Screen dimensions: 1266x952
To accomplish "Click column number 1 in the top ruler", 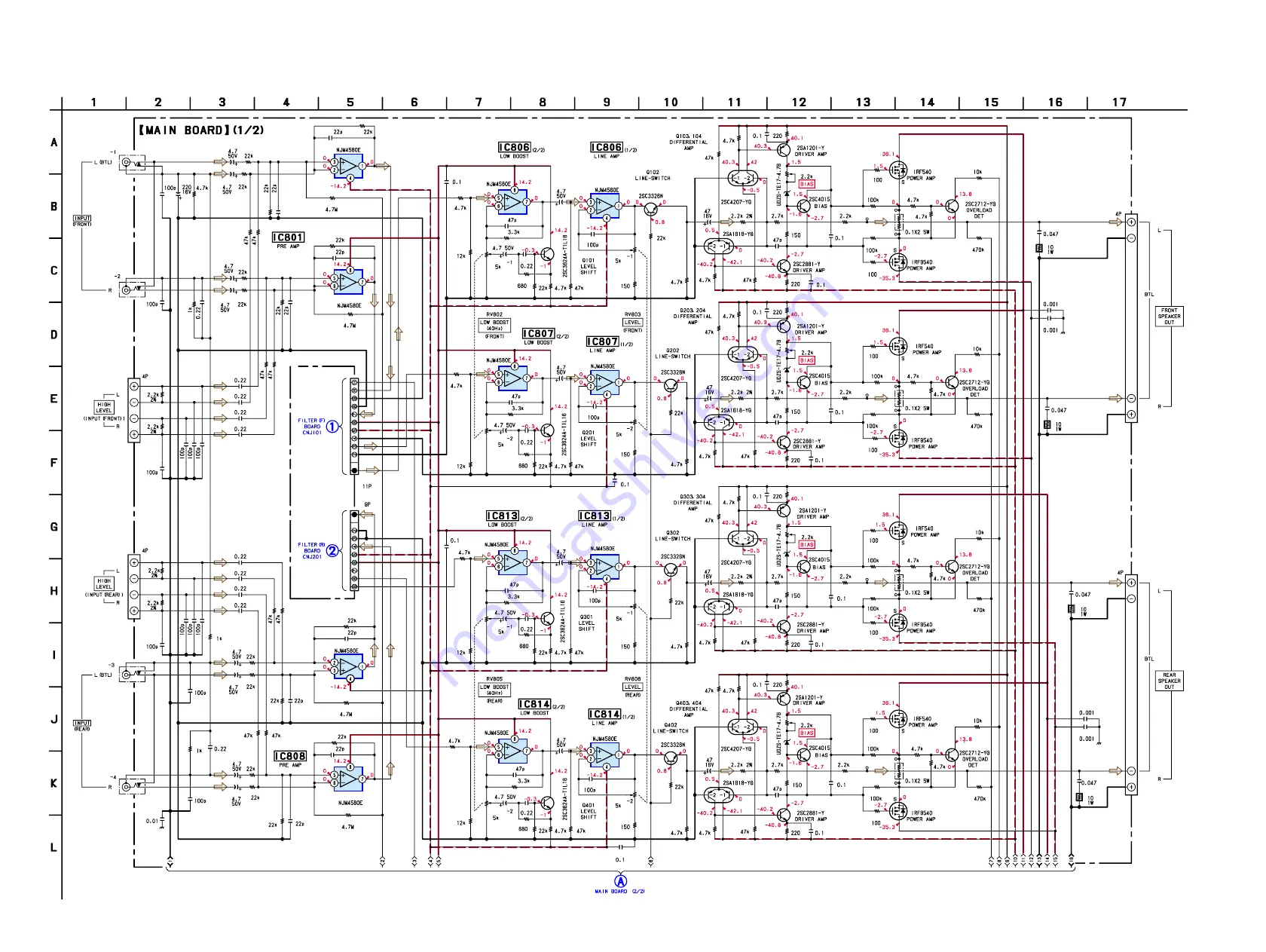I will (x=93, y=102).
